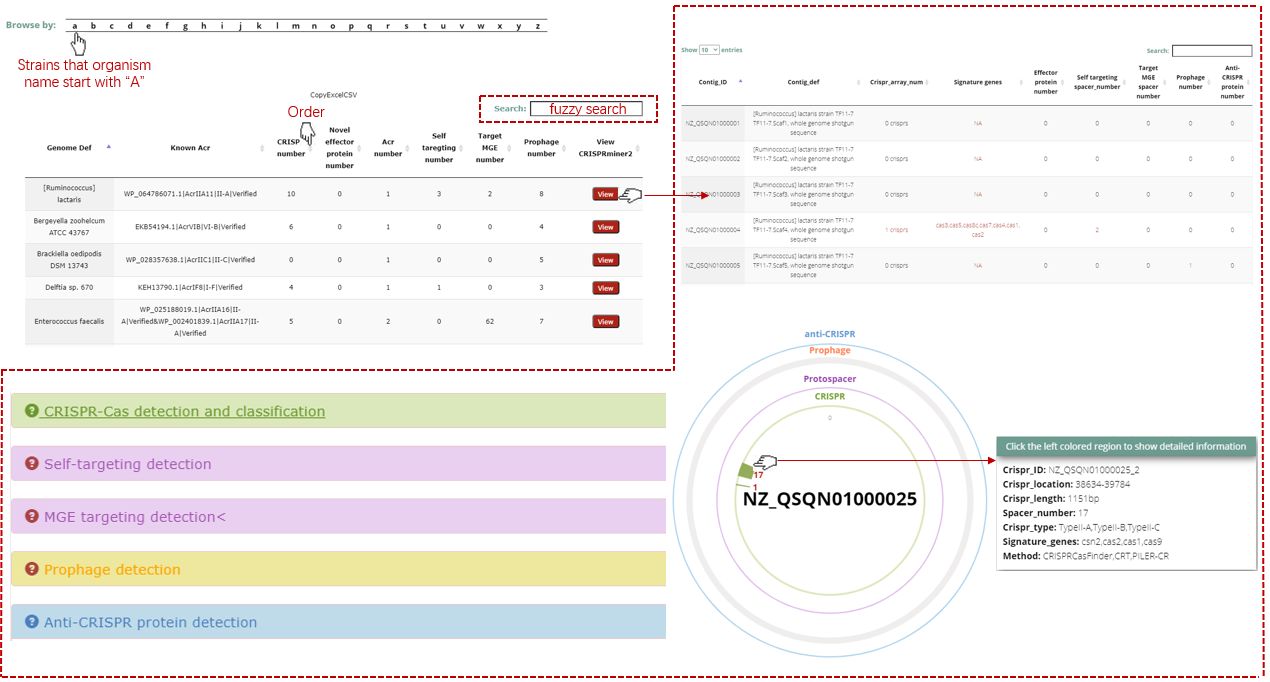Click help icon beside CRISPR-Cas detection
The width and height of the screenshot is (1270, 682).
coord(32,411)
